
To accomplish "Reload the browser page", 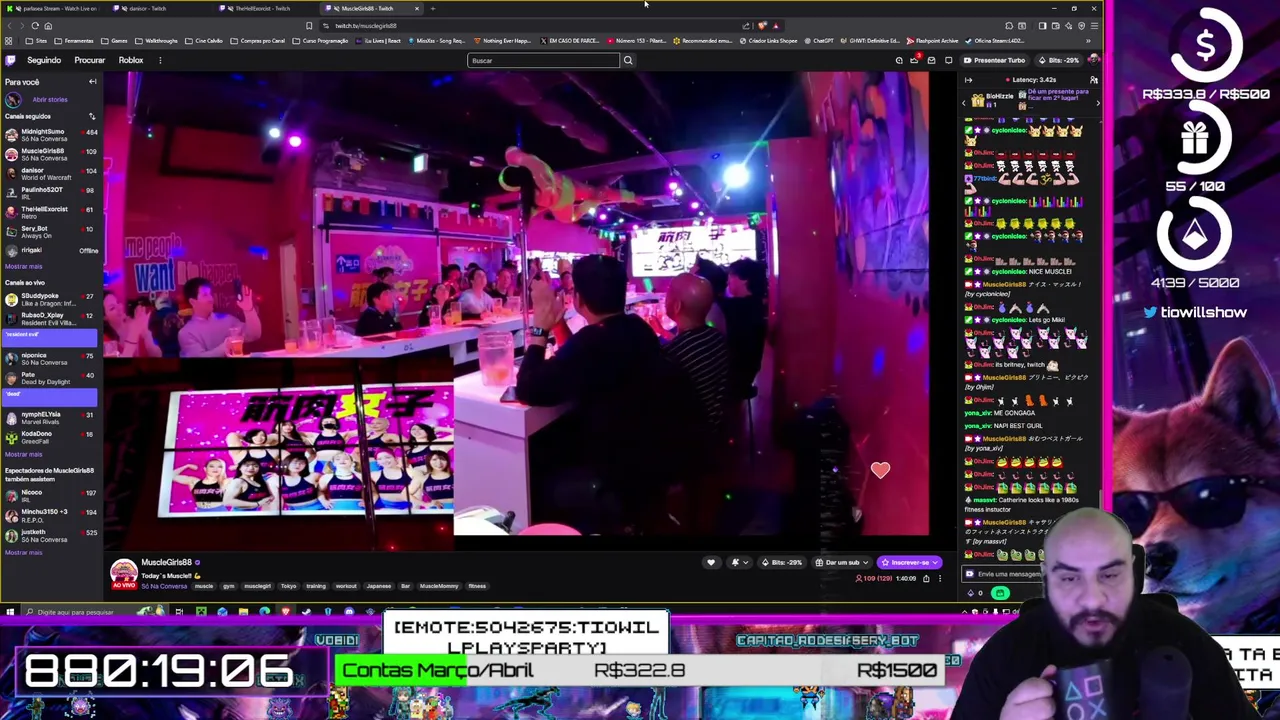I will coord(35,25).
